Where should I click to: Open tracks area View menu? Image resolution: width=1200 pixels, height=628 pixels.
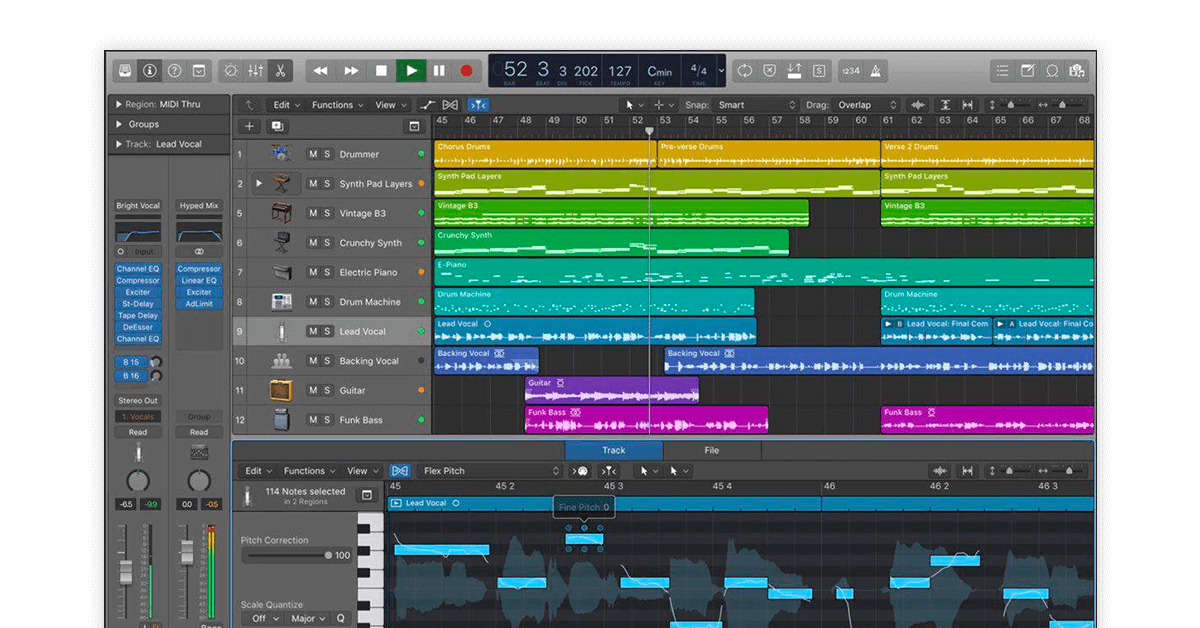tap(390, 105)
